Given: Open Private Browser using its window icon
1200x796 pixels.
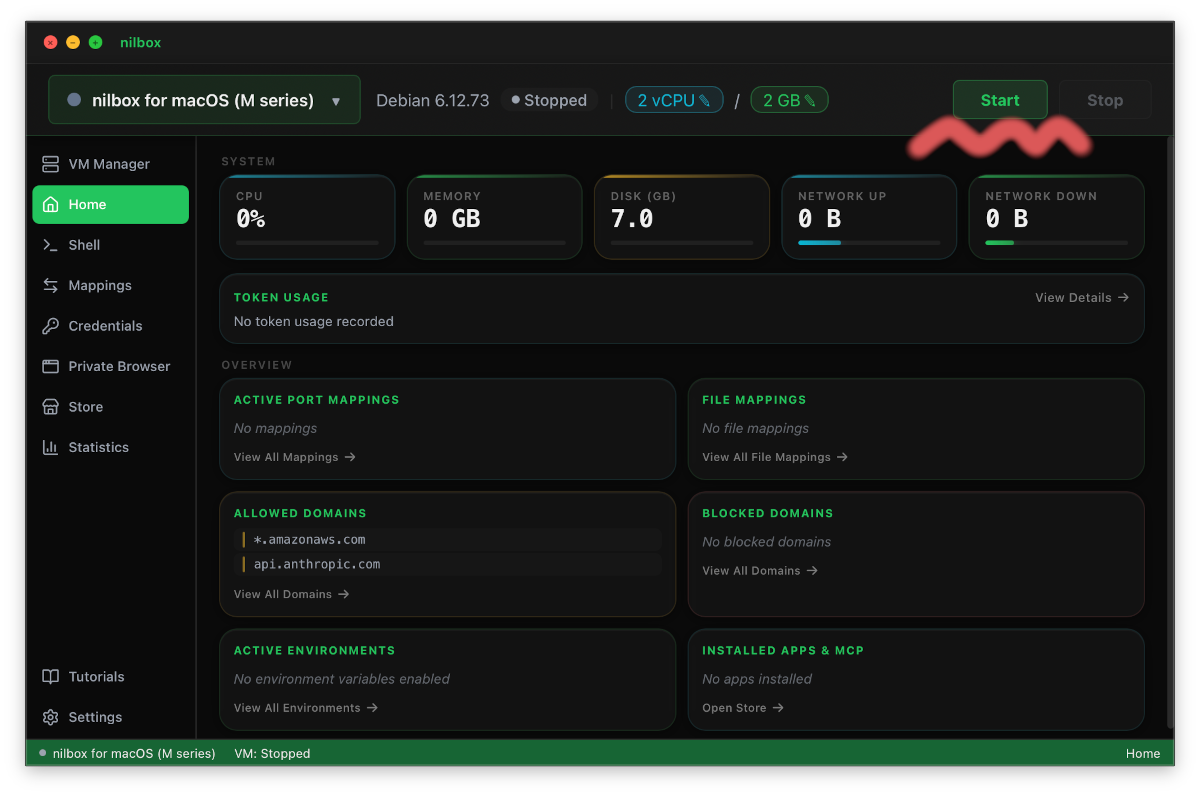Looking at the screenshot, I should 50,367.
